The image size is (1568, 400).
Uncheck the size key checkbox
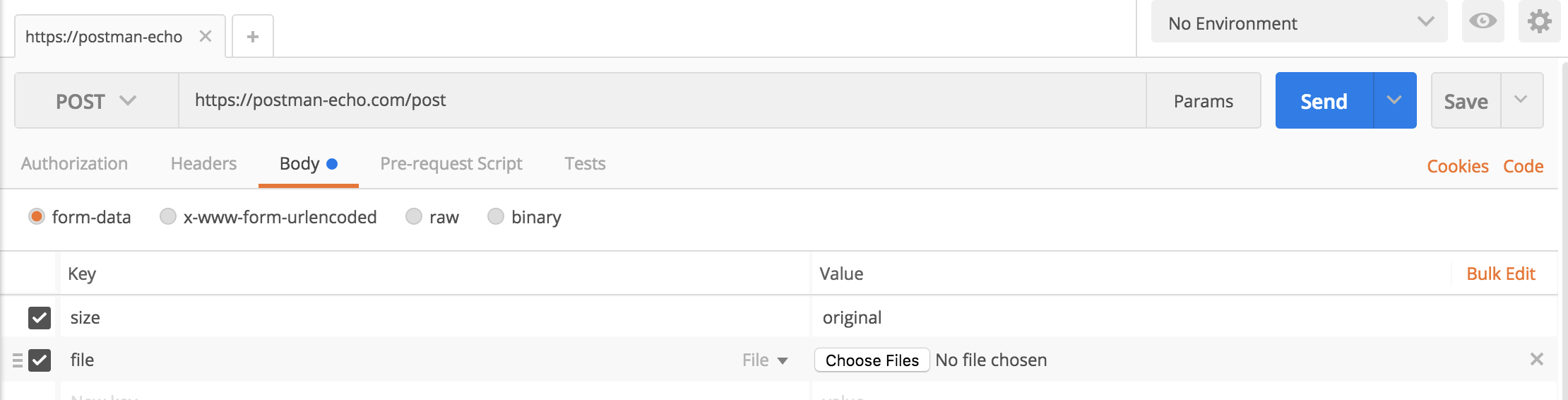[x=40, y=318]
